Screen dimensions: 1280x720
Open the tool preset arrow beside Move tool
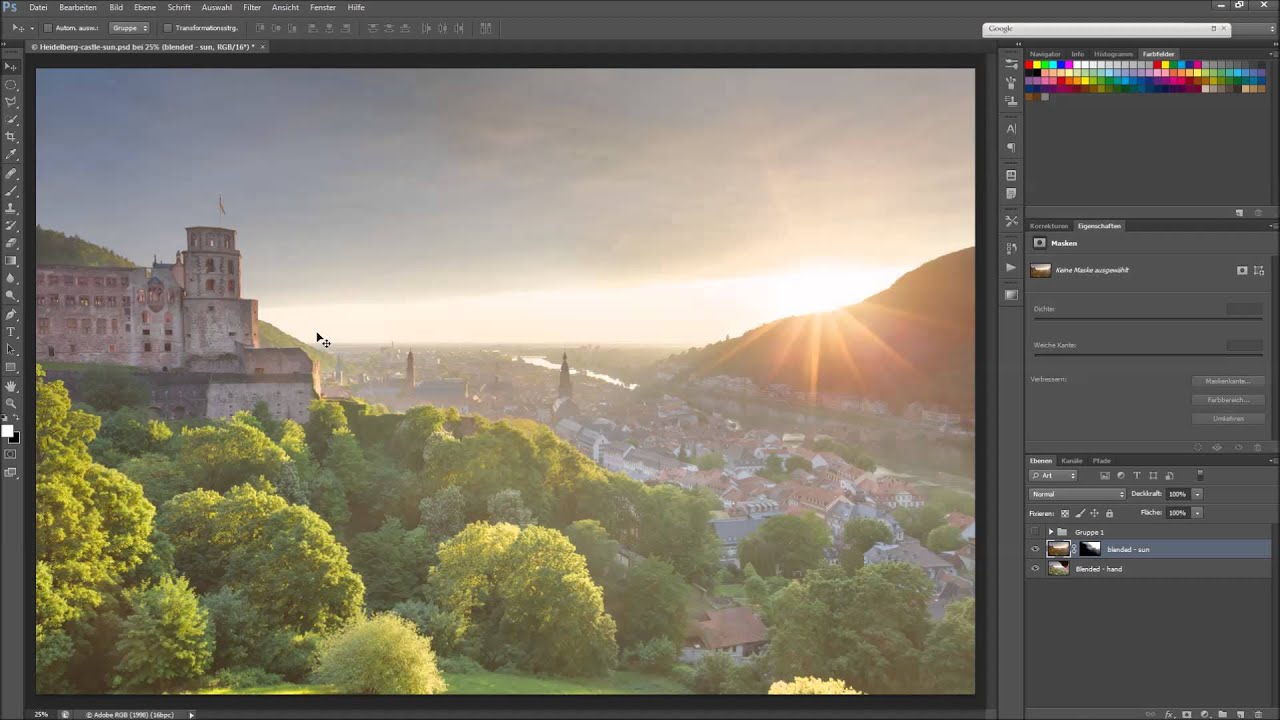point(32,28)
